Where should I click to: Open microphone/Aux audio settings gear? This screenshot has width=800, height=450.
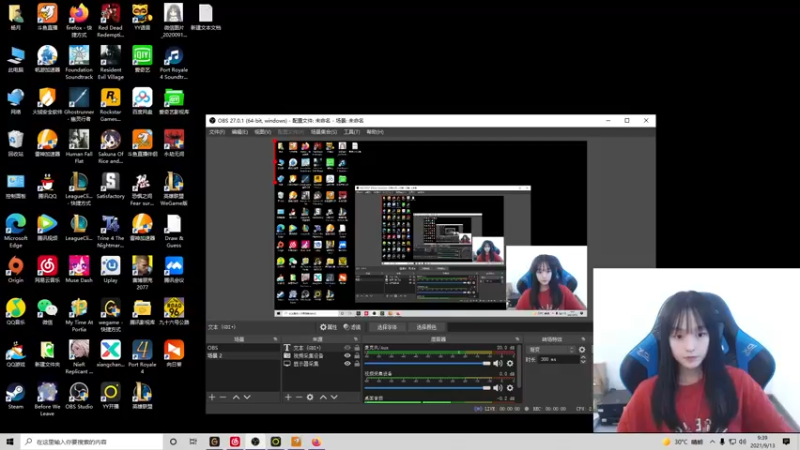point(510,363)
